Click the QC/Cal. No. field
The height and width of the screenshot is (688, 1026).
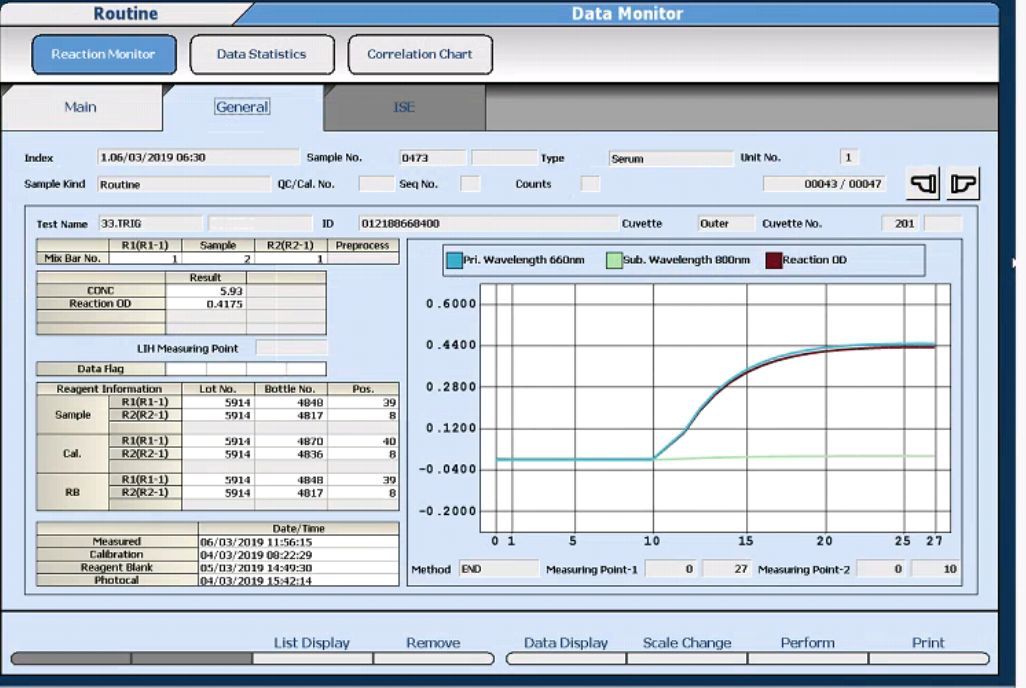tap(377, 184)
